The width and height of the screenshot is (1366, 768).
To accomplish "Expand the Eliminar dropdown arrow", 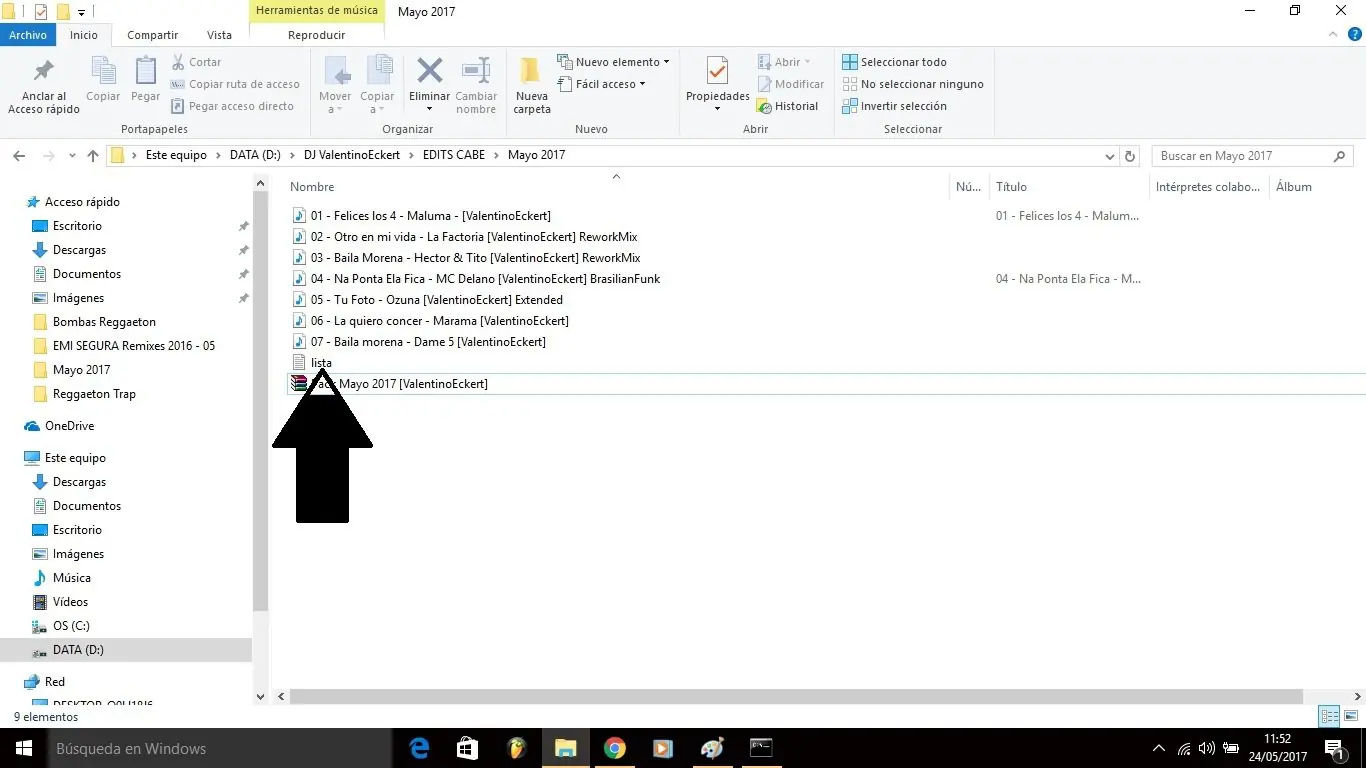I will (x=430, y=109).
